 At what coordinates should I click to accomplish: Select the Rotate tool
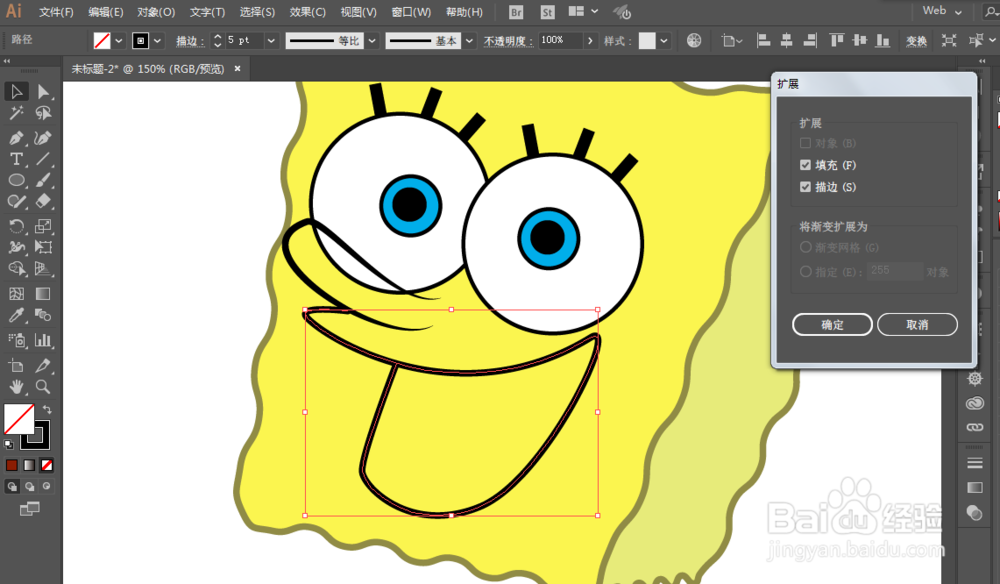click(x=17, y=226)
